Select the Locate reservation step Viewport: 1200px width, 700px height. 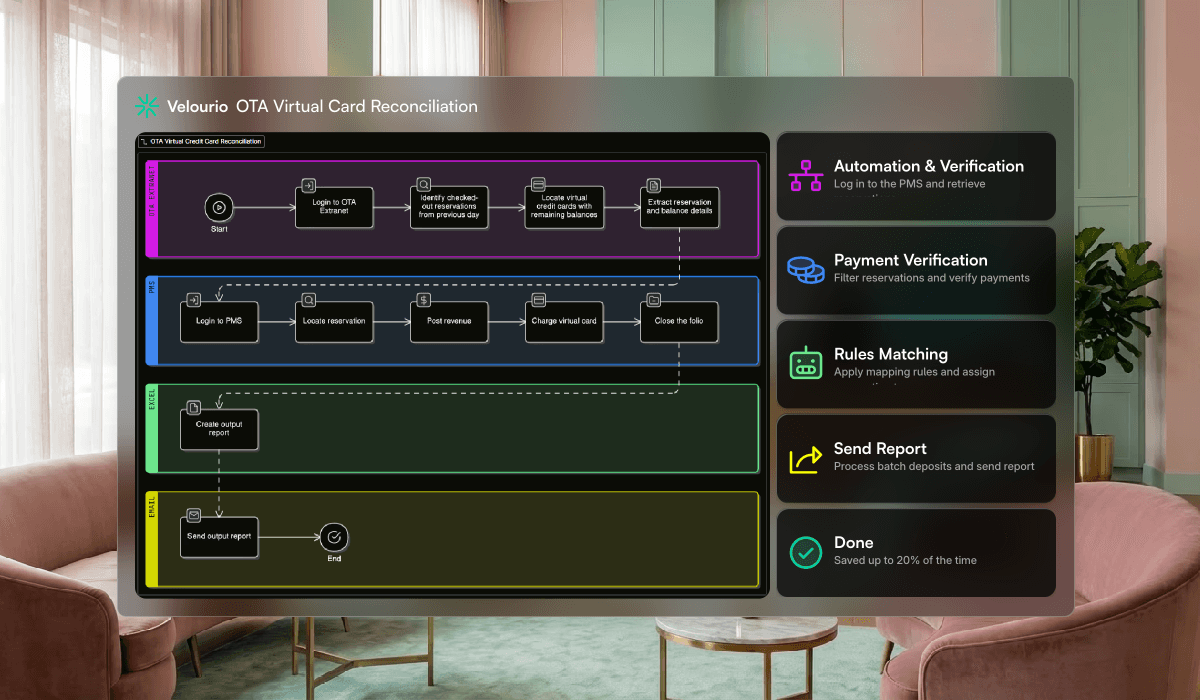[x=334, y=321]
